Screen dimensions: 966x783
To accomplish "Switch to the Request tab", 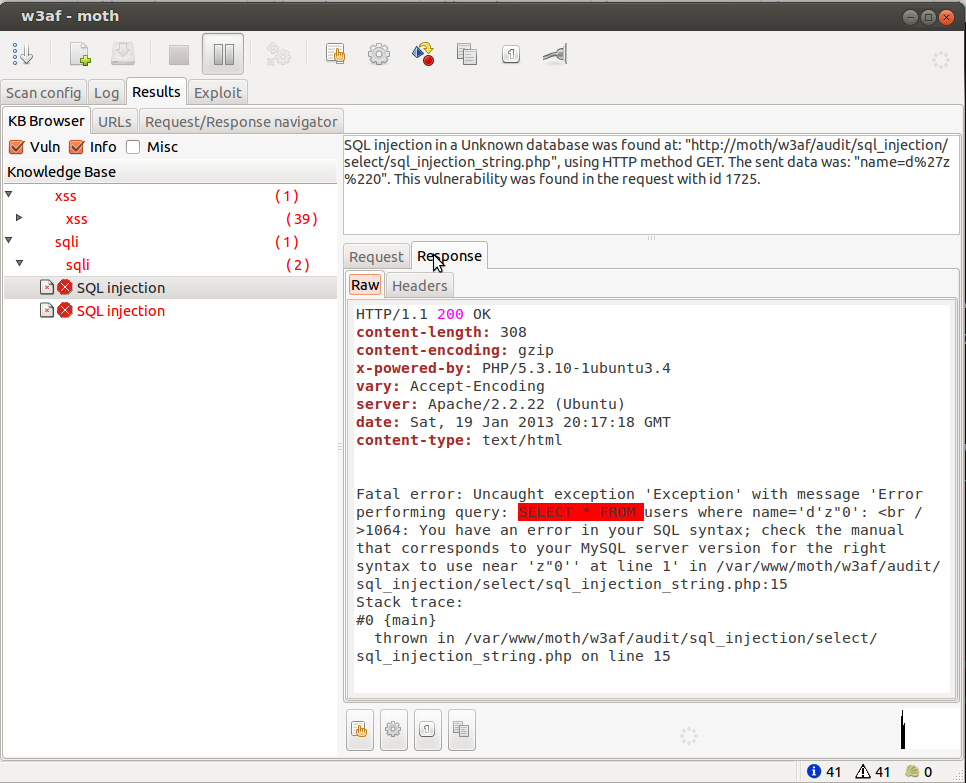I will pos(376,257).
